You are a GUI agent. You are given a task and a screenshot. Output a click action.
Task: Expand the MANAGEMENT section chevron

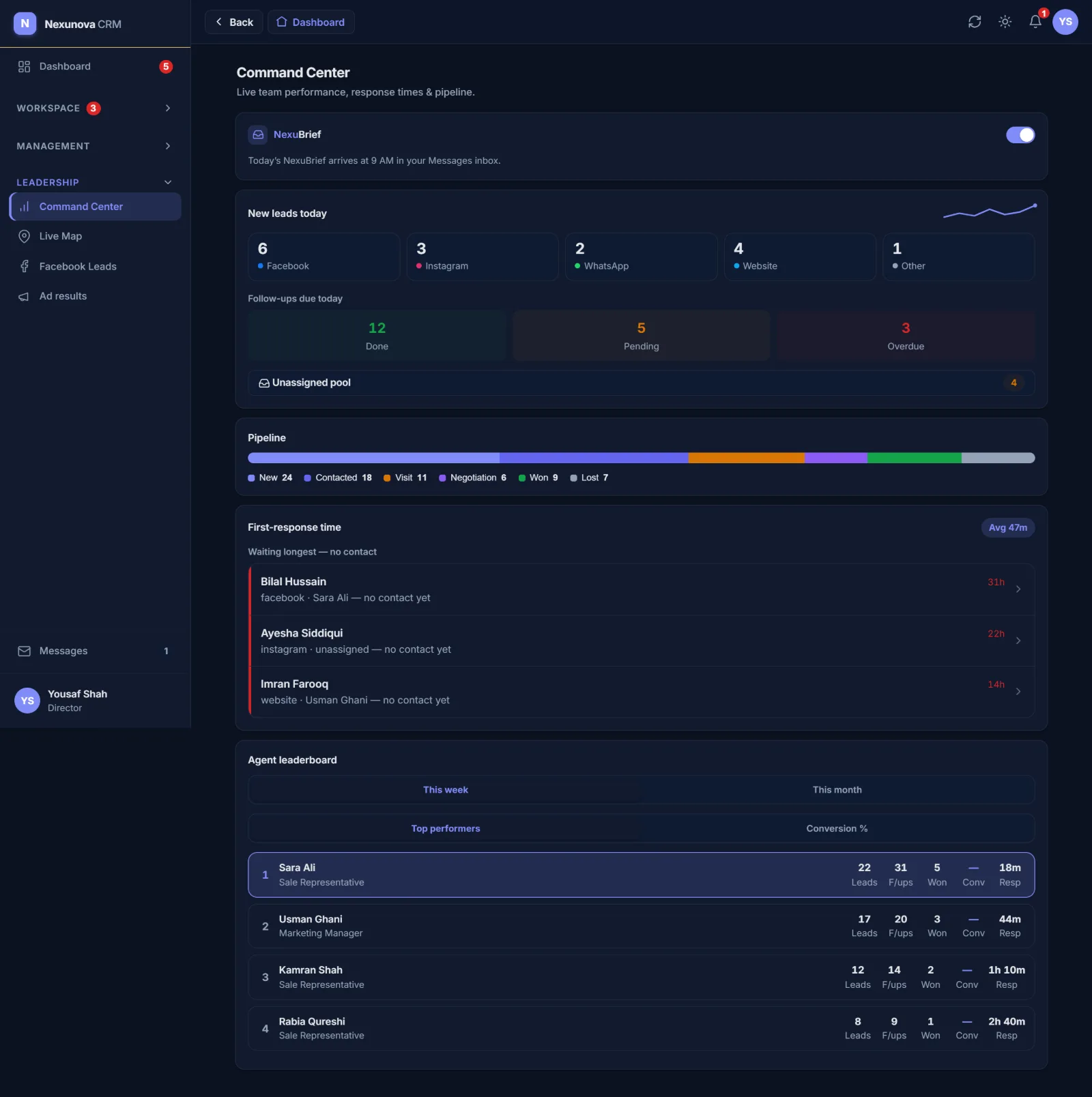tap(168, 146)
